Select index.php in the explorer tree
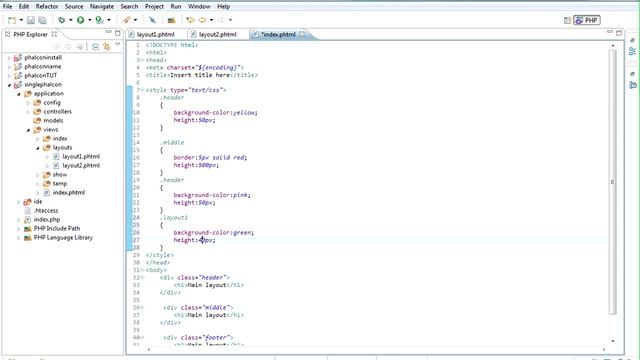The height and width of the screenshot is (360, 640). pyautogui.click(x=47, y=220)
